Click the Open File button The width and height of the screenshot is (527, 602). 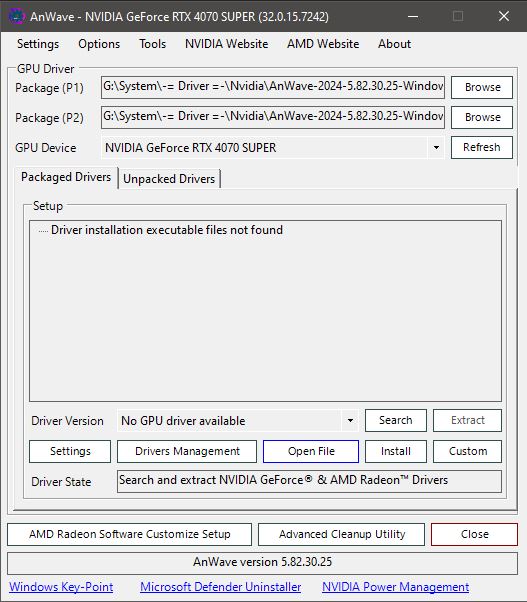coord(311,451)
